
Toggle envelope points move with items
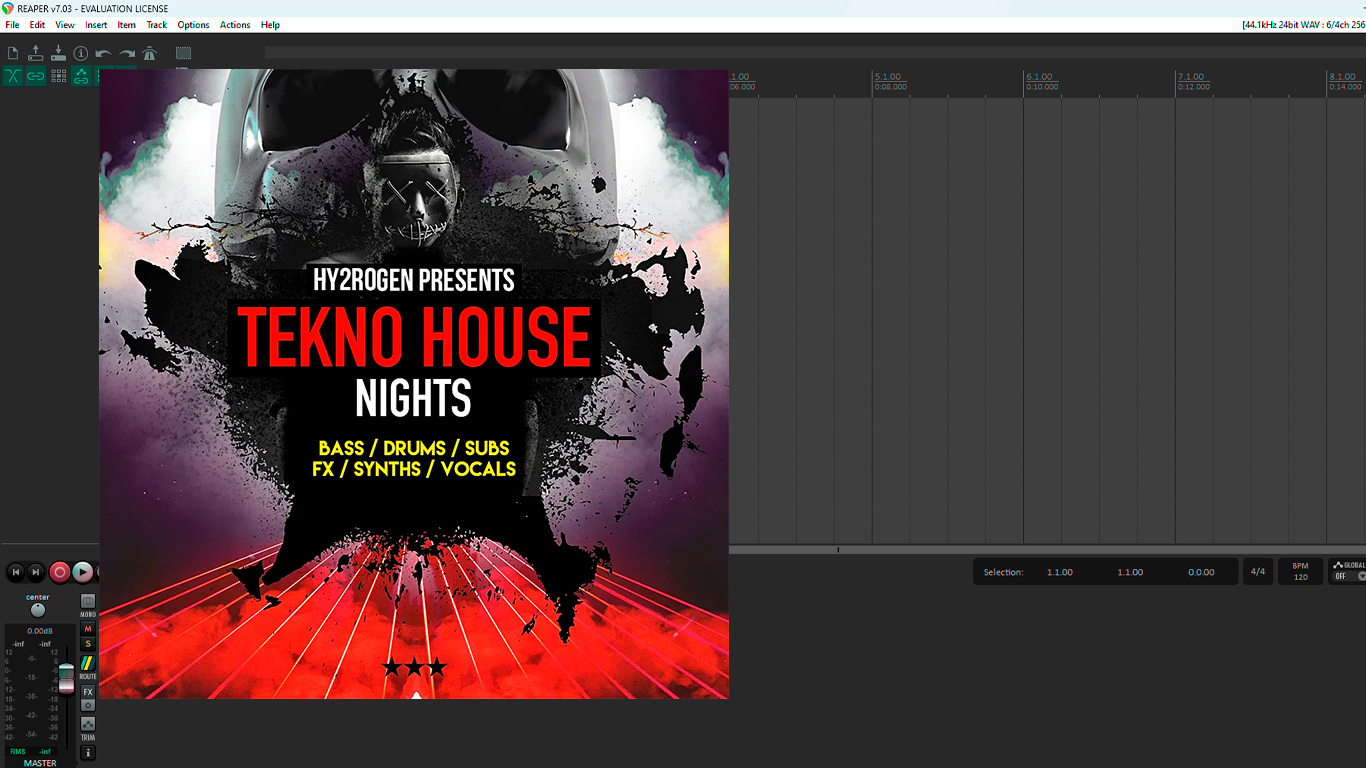click(x=81, y=76)
